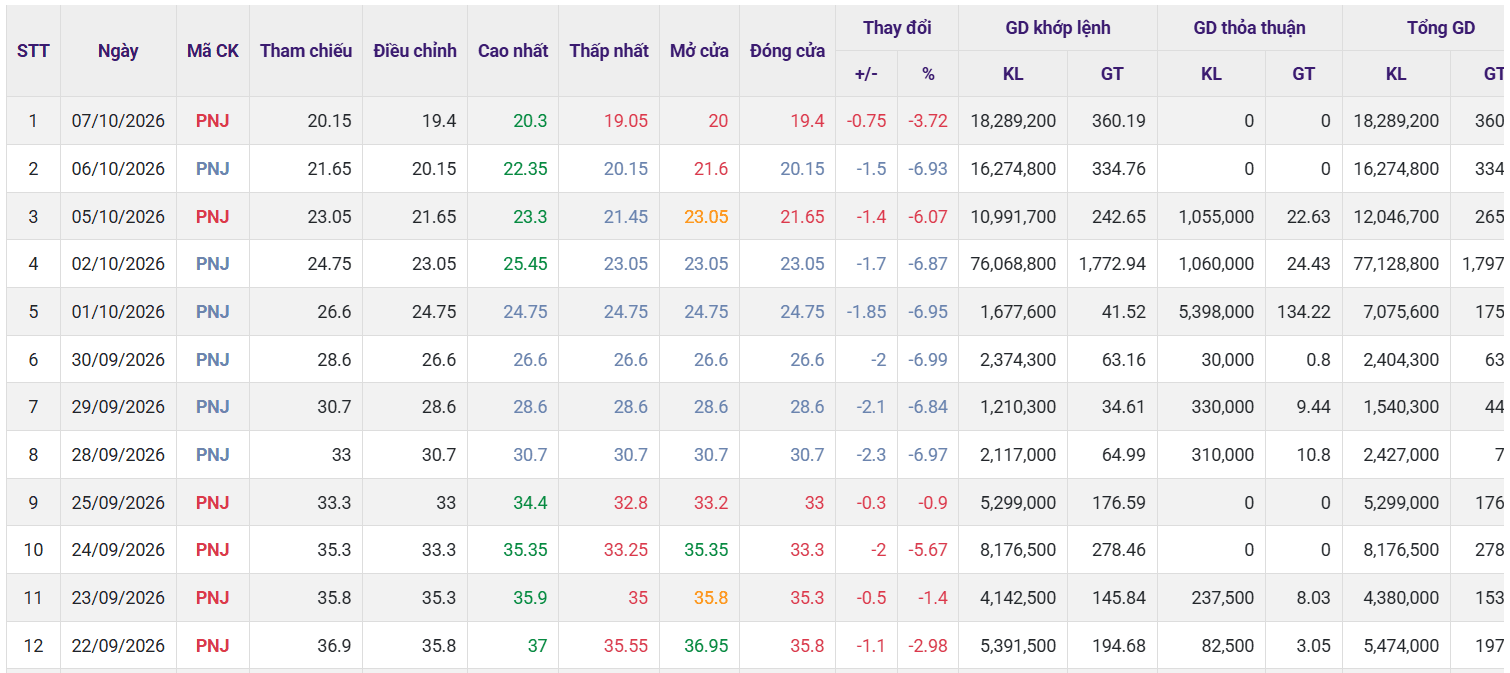Click the "Tham chiếu" column header
Image resolution: width=1510 pixels, height=673 pixels.
tap(306, 51)
